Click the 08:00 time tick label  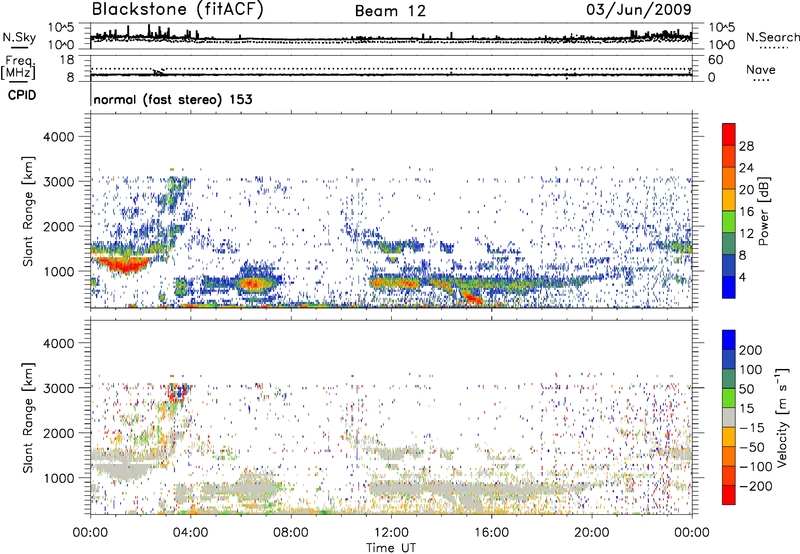tap(291, 533)
